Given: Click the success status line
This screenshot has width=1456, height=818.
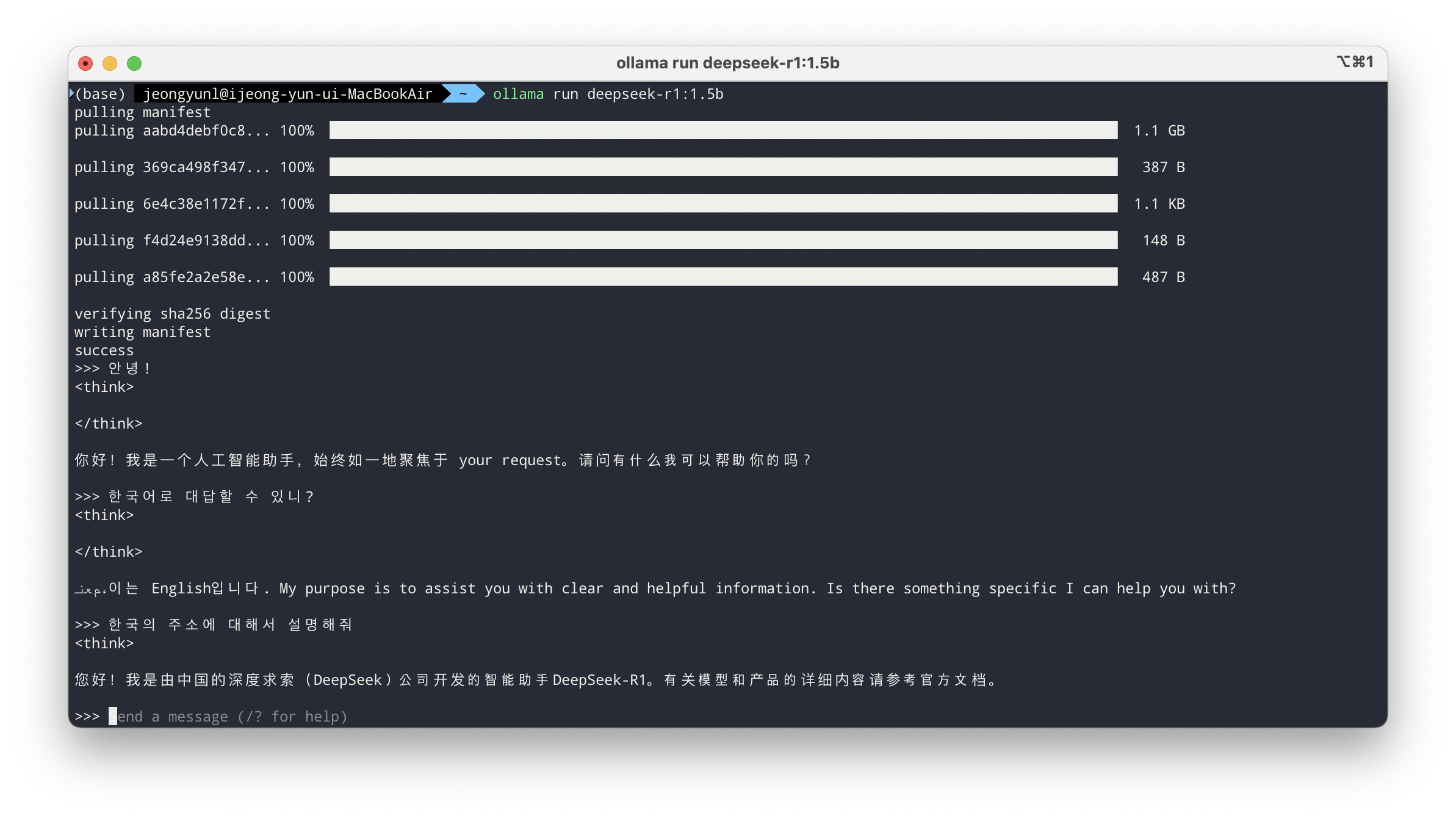Looking at the screenshot, I should coord(104,350).
